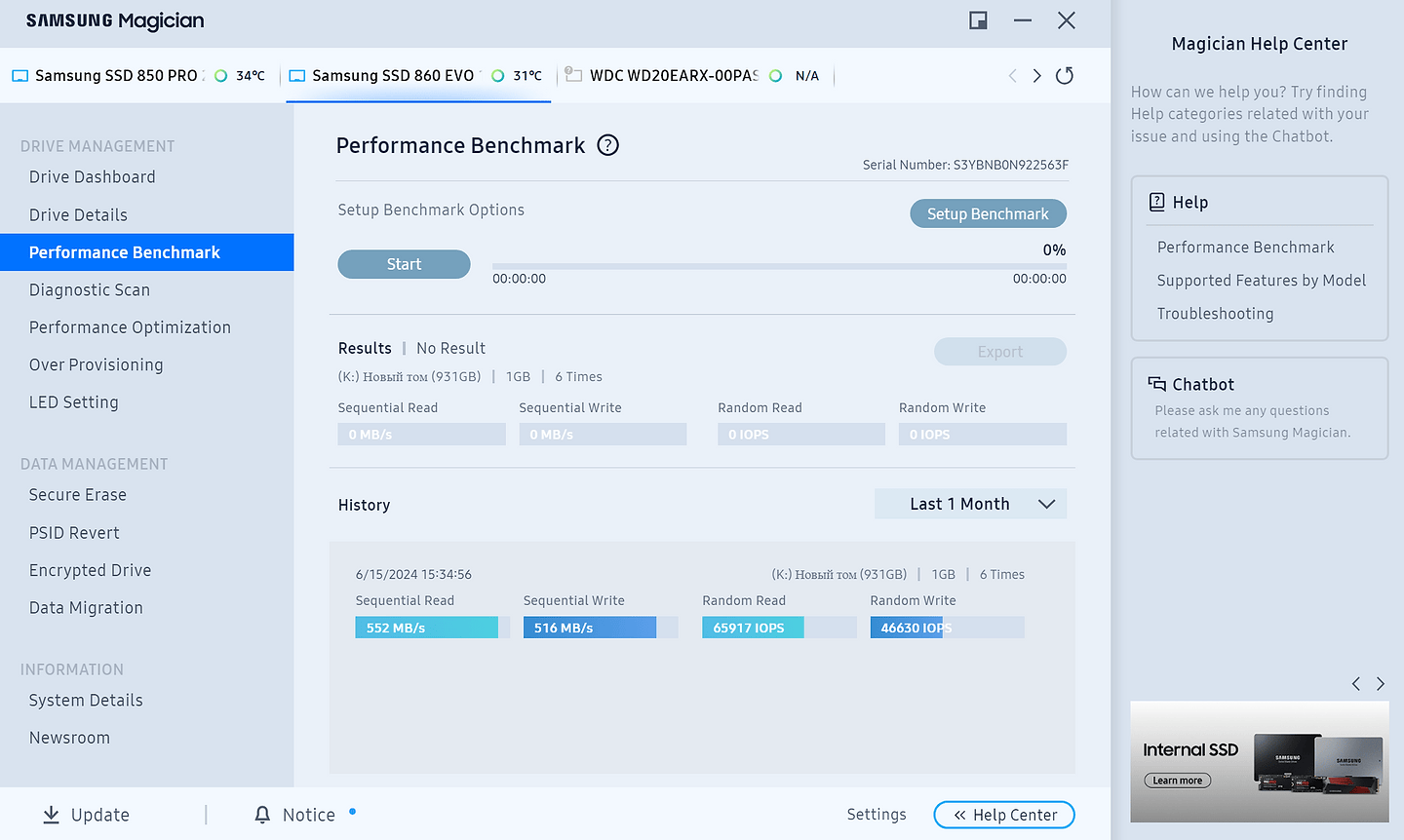Switch to Samsung SSD 850 PRO tab
Viewport: 1404px width, 840px height.
click(x=116, y=76)
